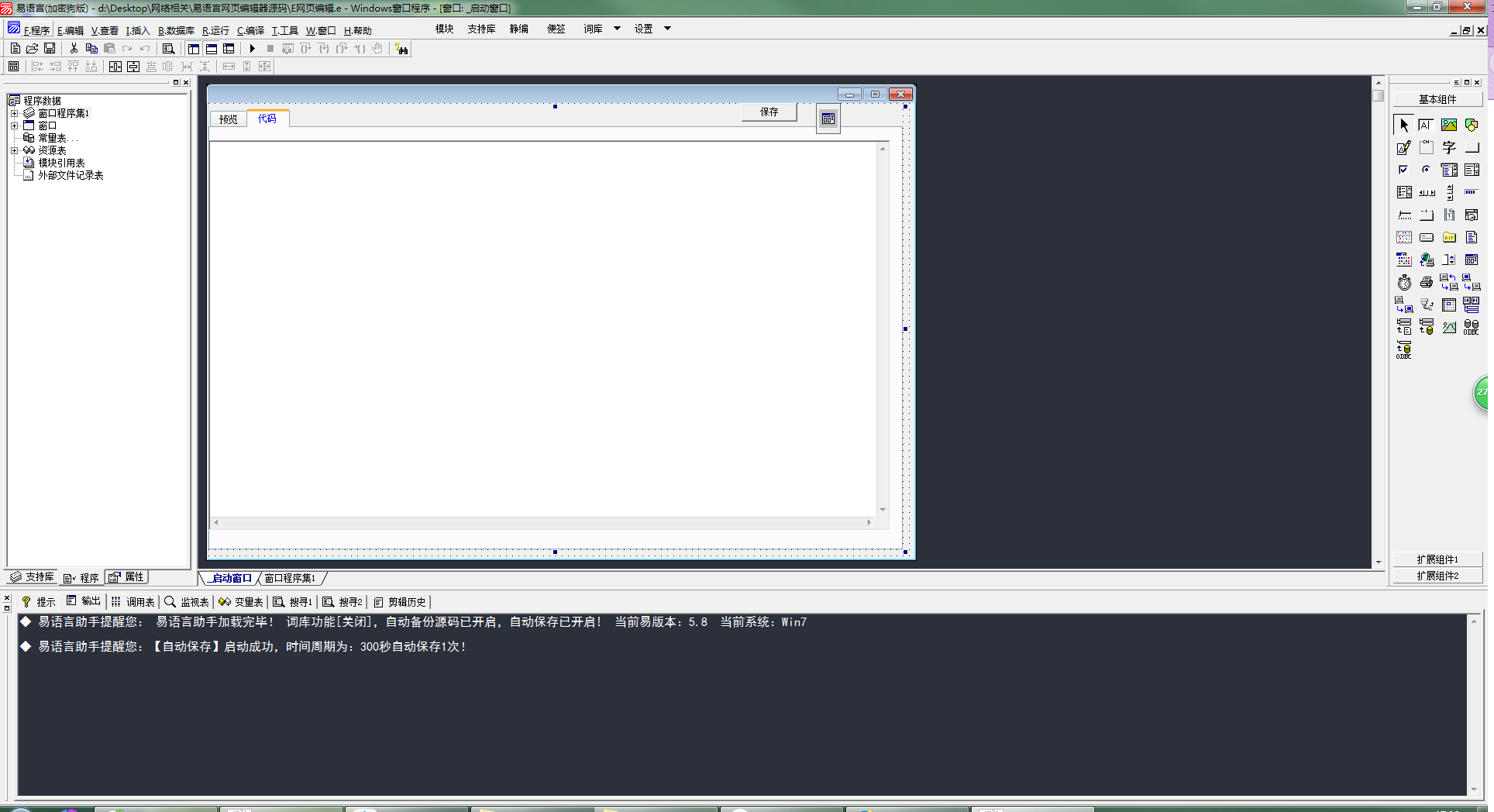
Task: Click the 便签 toolbar button
Action: pos(556,29)
